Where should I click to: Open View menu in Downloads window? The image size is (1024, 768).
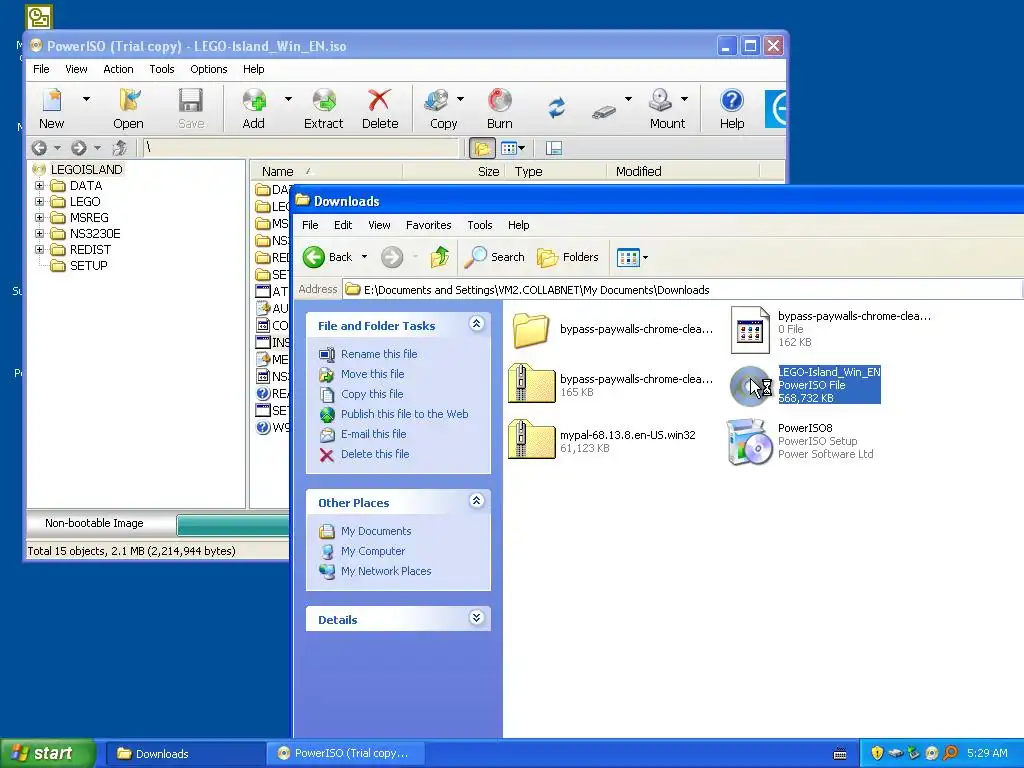point(379,225)
